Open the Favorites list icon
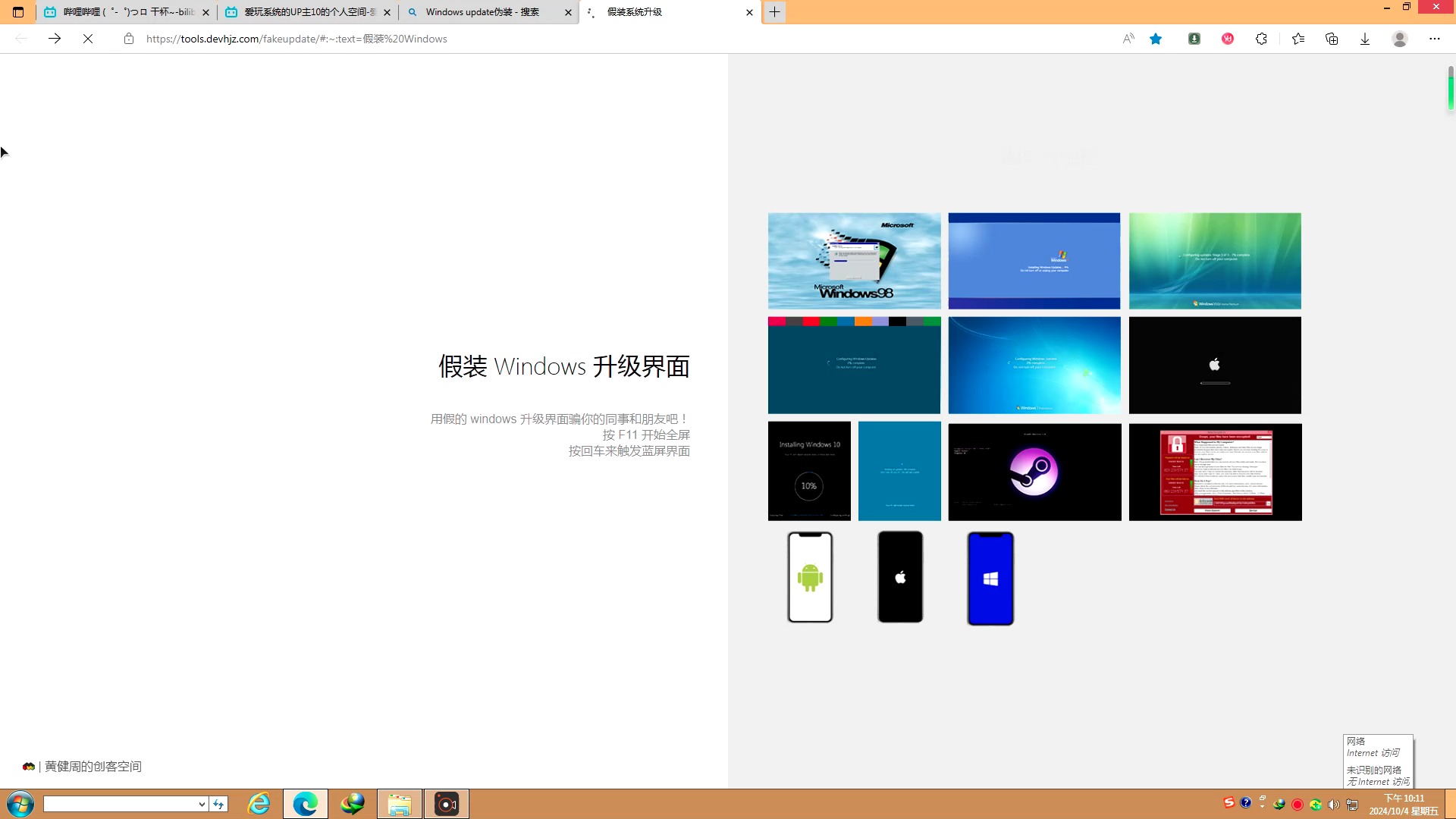Image resolution: width=1456 pixels, height=819 pixels. pos(1298,39)
